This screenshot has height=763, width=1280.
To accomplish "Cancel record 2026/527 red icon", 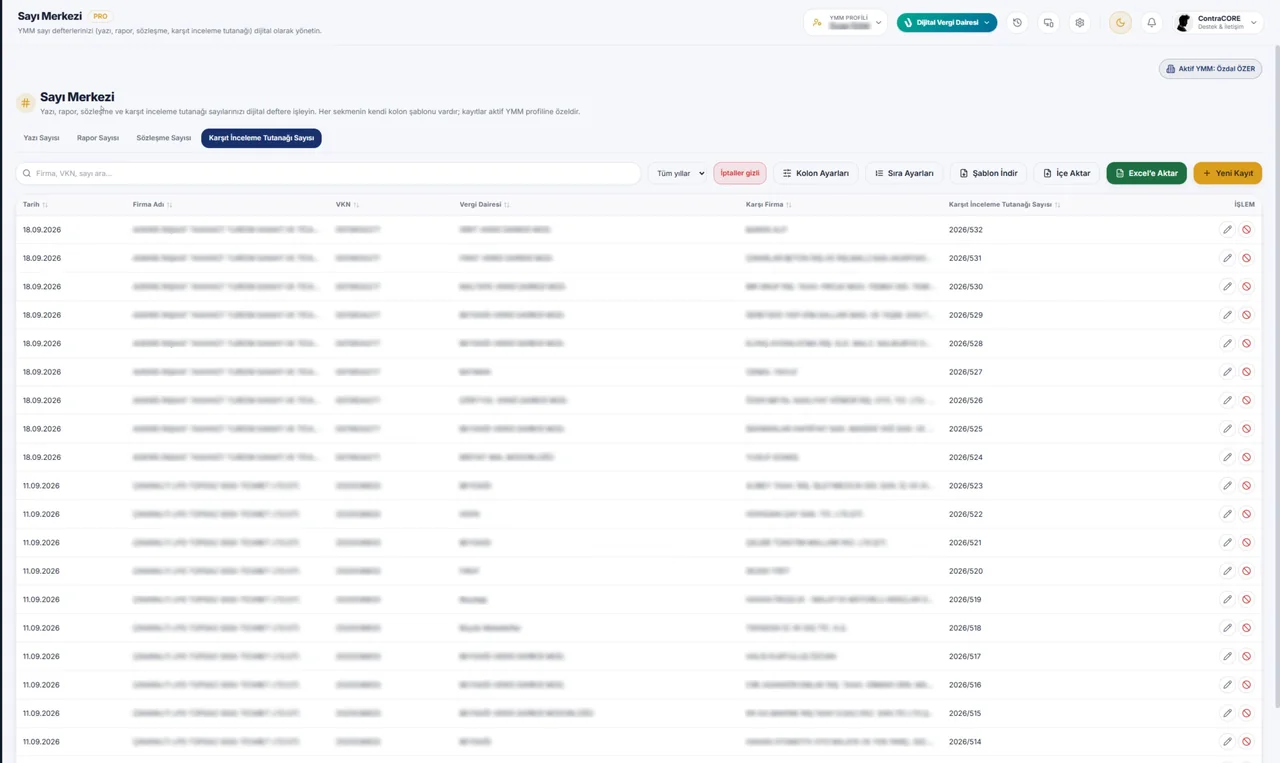I will tap(1246, 372).
